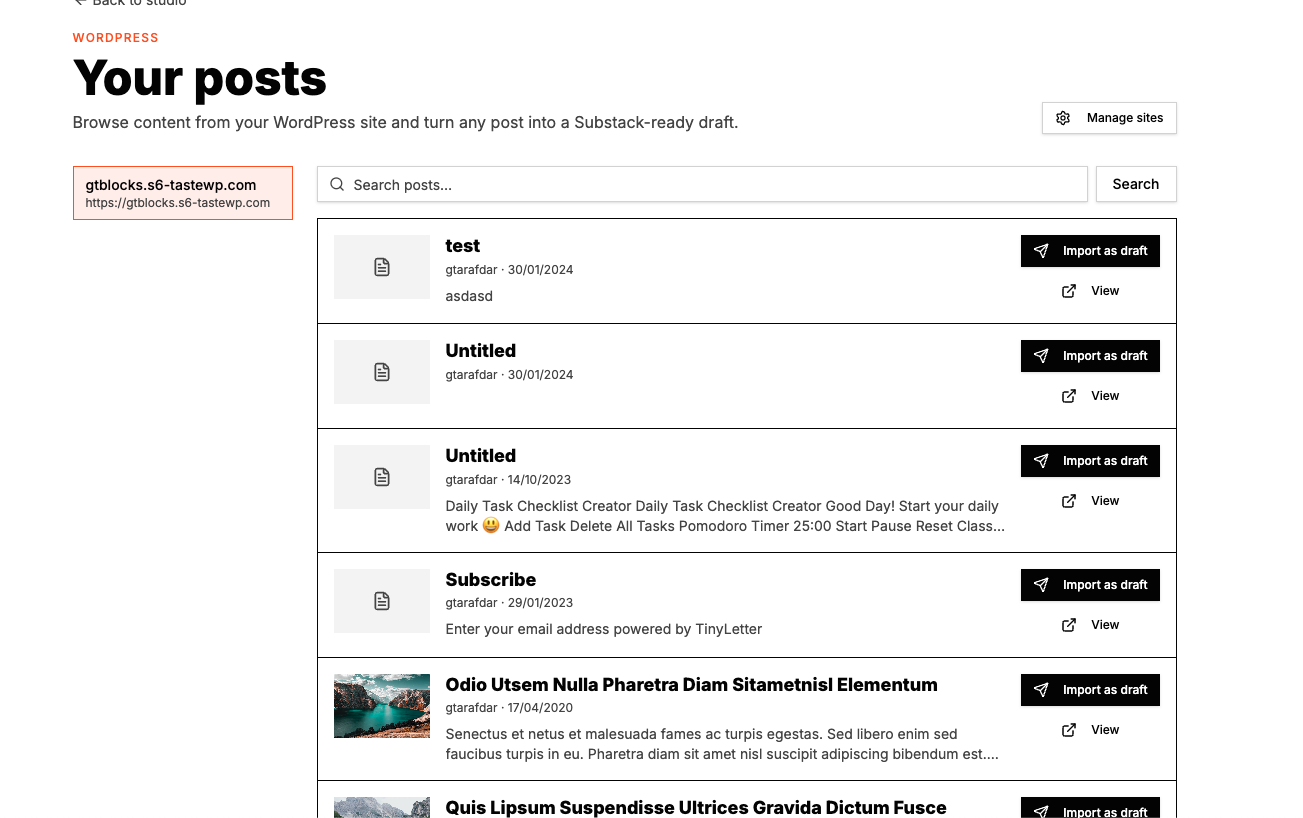Viewport: 1303px width, 818px height.
Task: Click paper plane icon for 'test' post
Action: (x=1041, y=251)
